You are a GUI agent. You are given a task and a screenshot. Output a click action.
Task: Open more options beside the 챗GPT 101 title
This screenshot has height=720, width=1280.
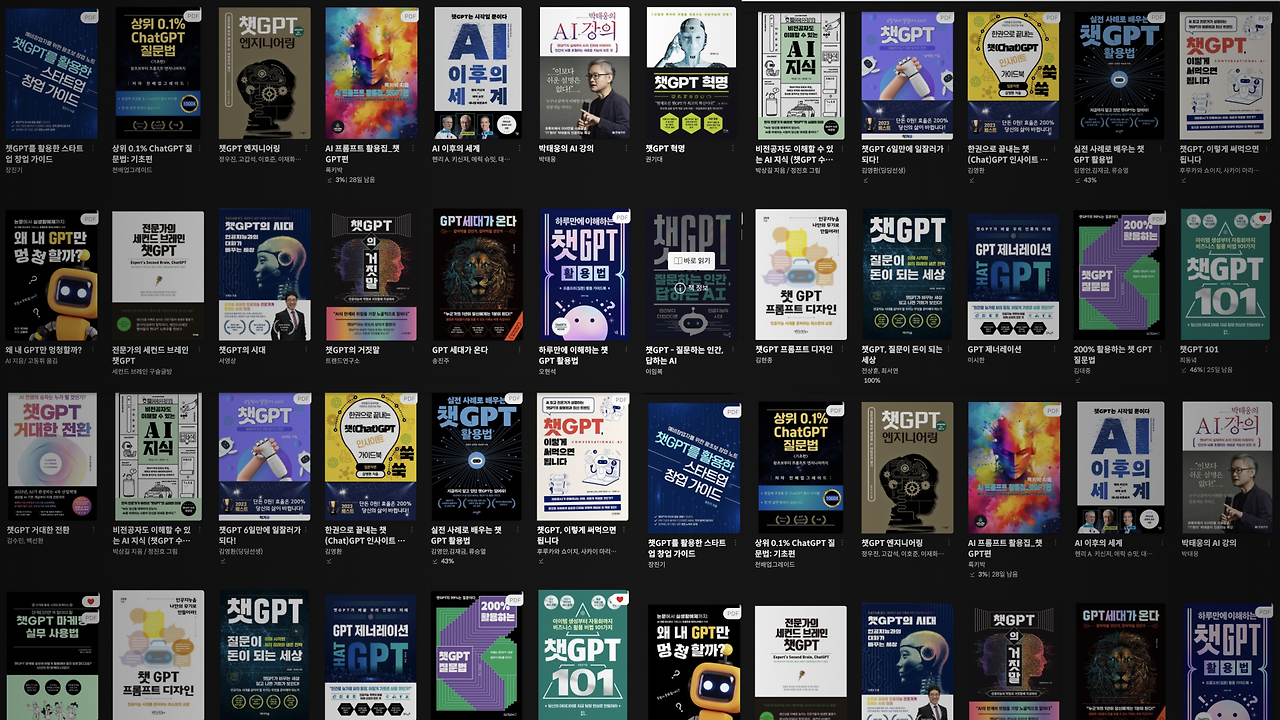(x=1268, y=350)
